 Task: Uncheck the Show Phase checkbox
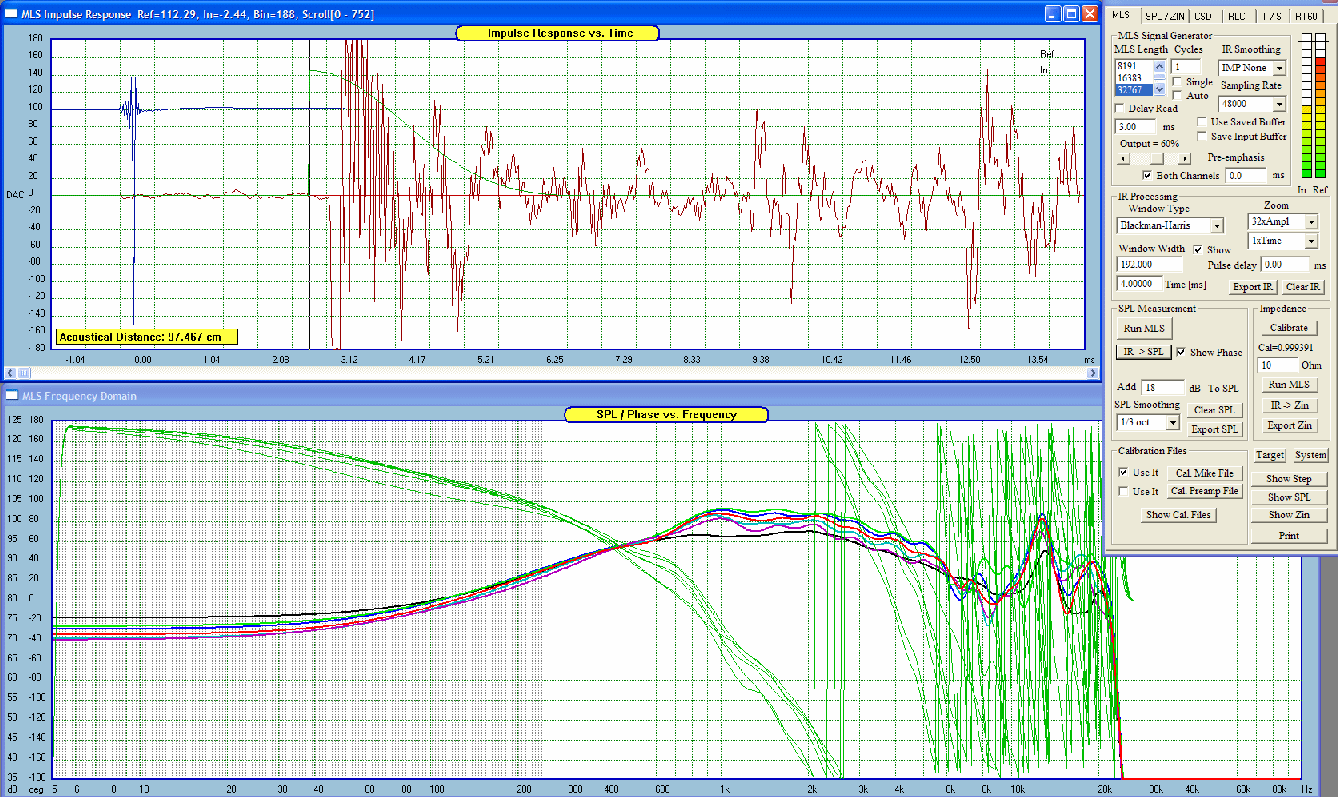pos(1182,352)
